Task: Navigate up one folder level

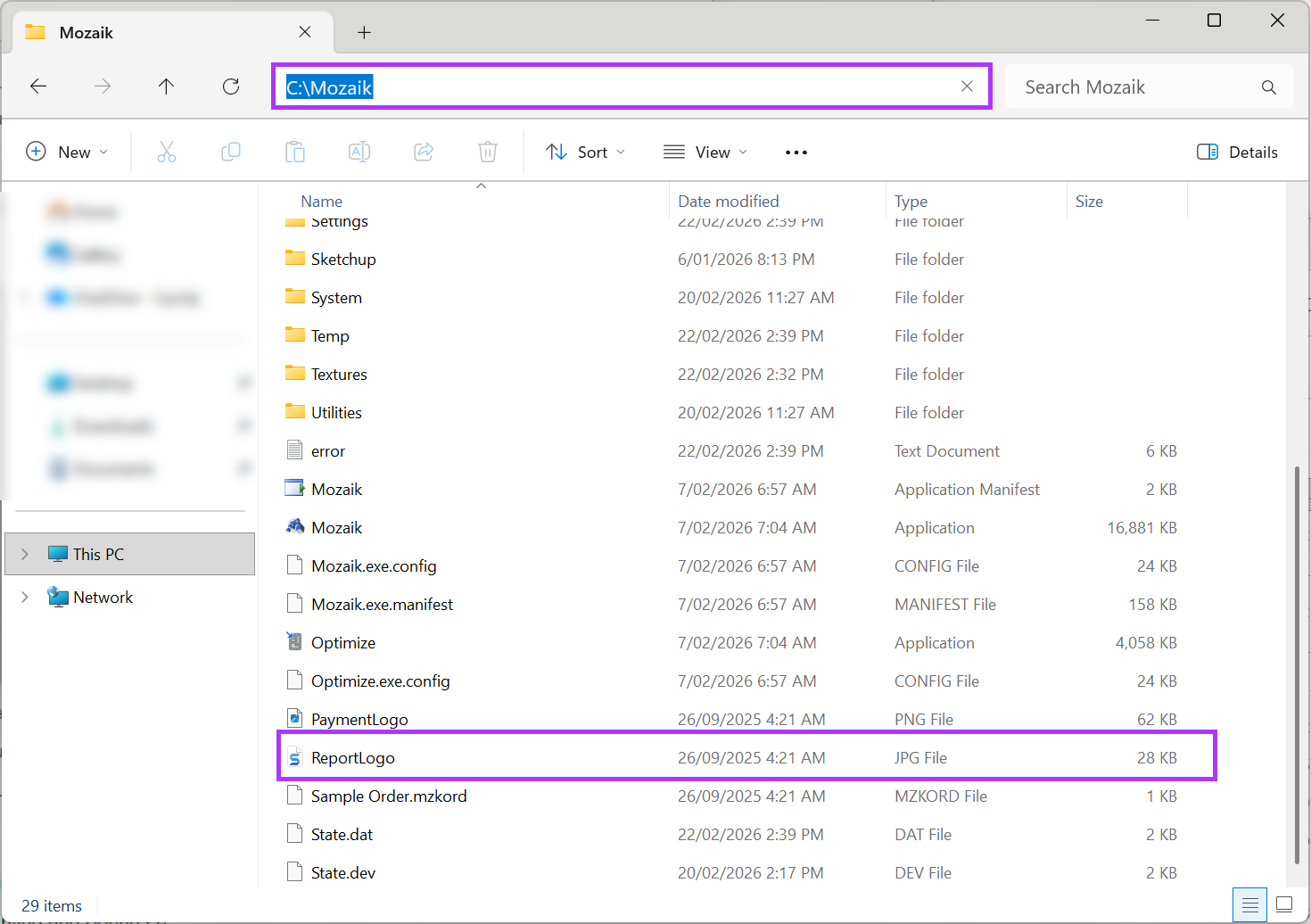Action: pos(166,86)
